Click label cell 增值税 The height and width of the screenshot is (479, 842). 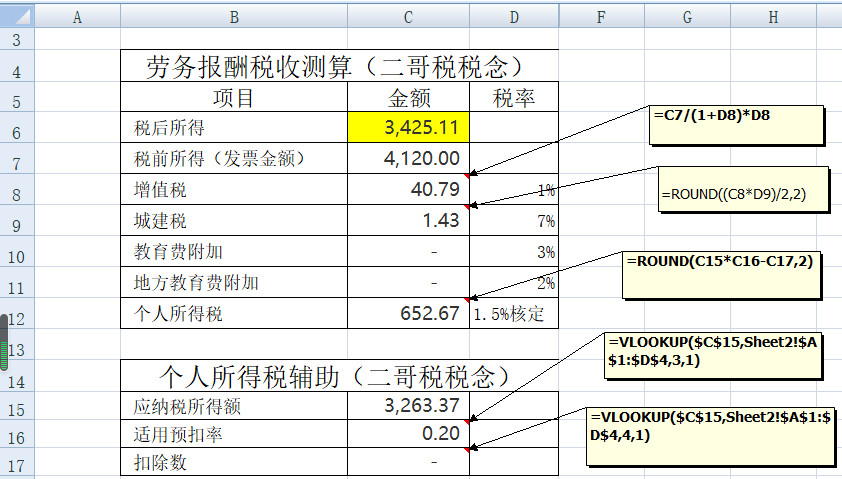click(x=234, y=189)
